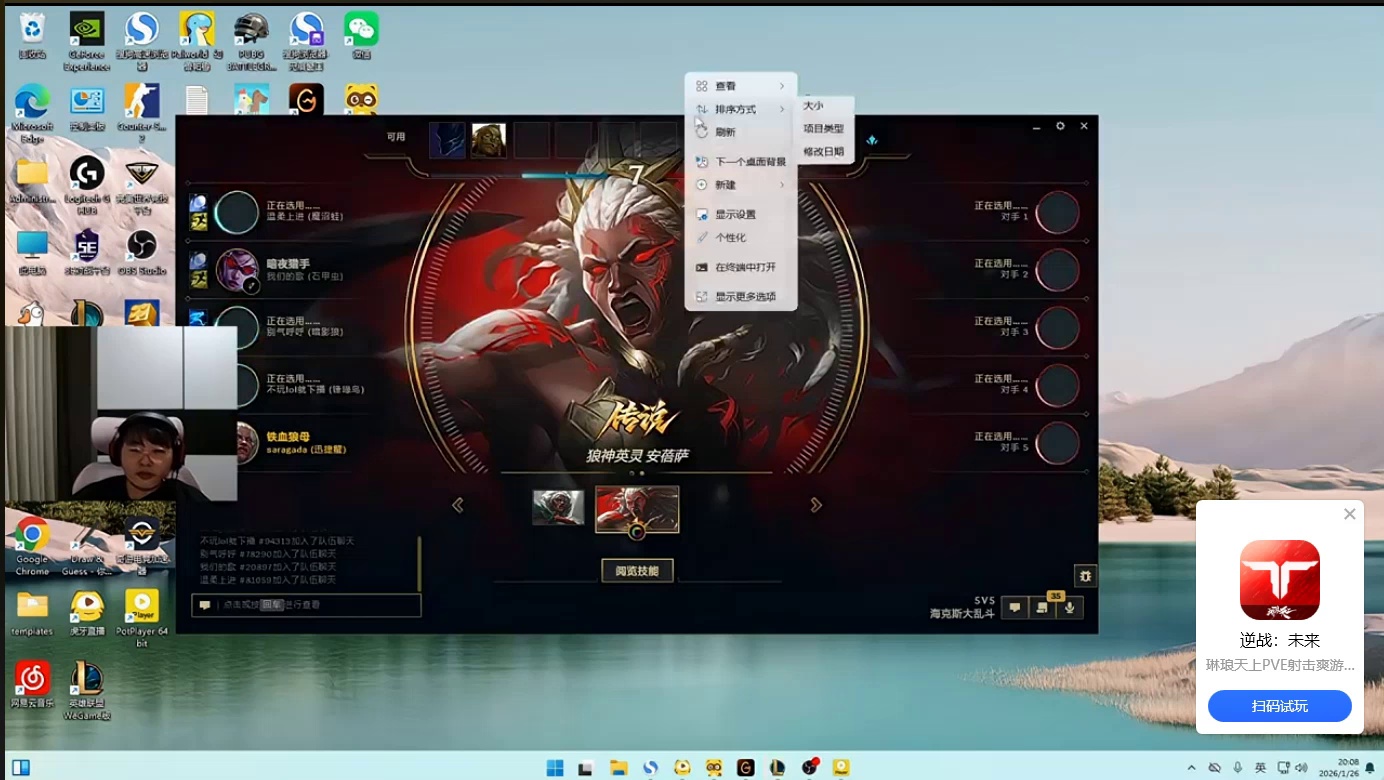Viewport: 1384px width, 780px height.
Task: Launch WeChat from the desktop shortcut
Action: coord(361,38)
